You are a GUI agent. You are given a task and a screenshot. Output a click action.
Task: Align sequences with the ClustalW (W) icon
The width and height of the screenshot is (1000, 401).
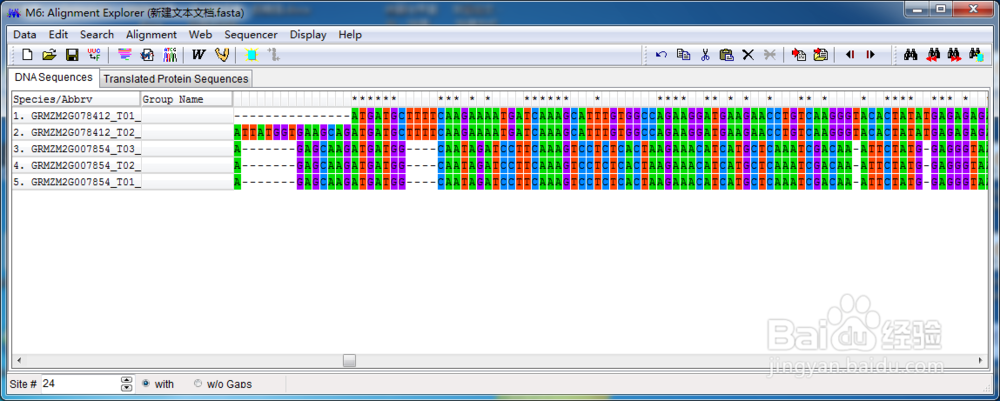pyautogui.click(x=198, y=55)
